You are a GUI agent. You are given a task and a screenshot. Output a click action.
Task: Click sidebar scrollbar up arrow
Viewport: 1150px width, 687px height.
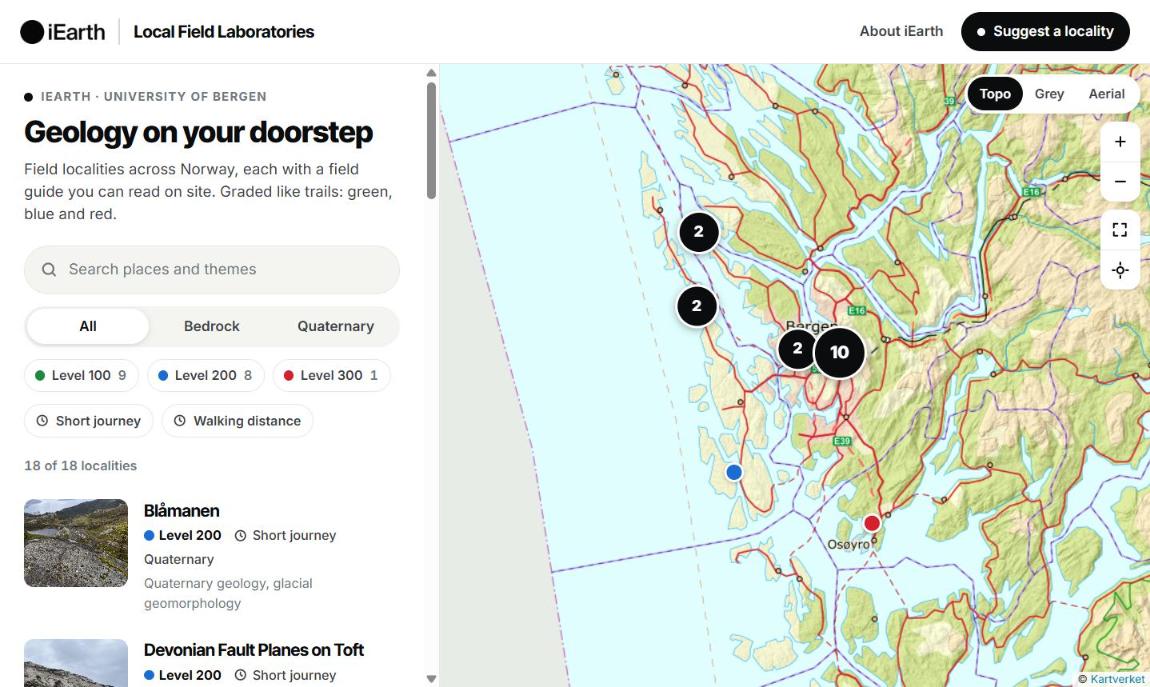(431, 73)
